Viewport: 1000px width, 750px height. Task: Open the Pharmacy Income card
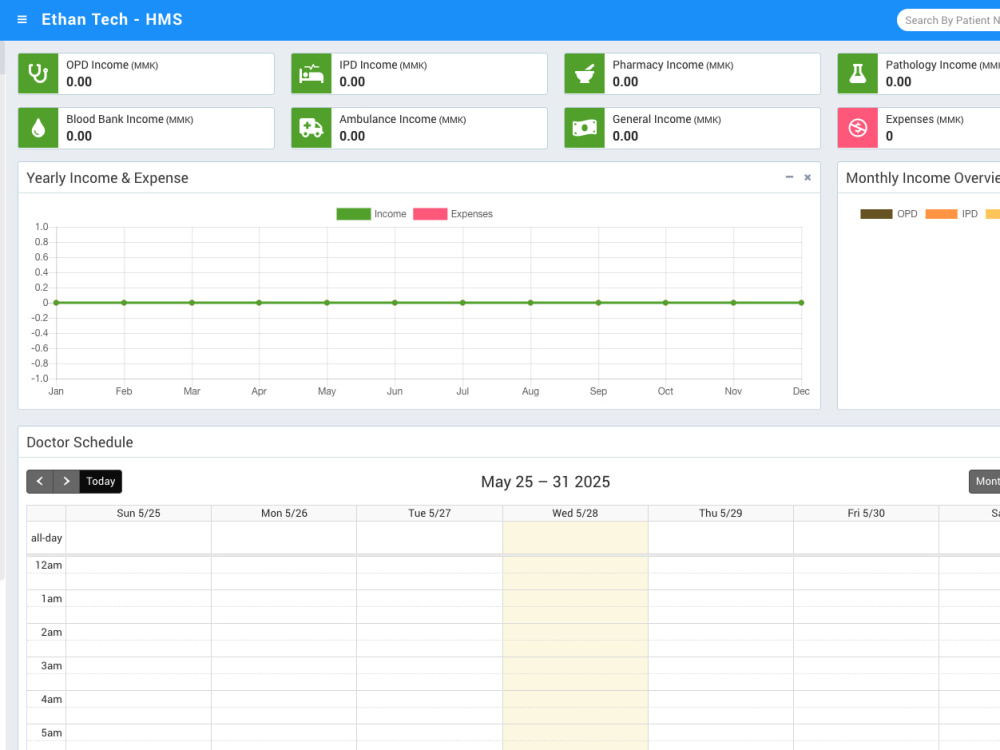[x=692, y=74]
